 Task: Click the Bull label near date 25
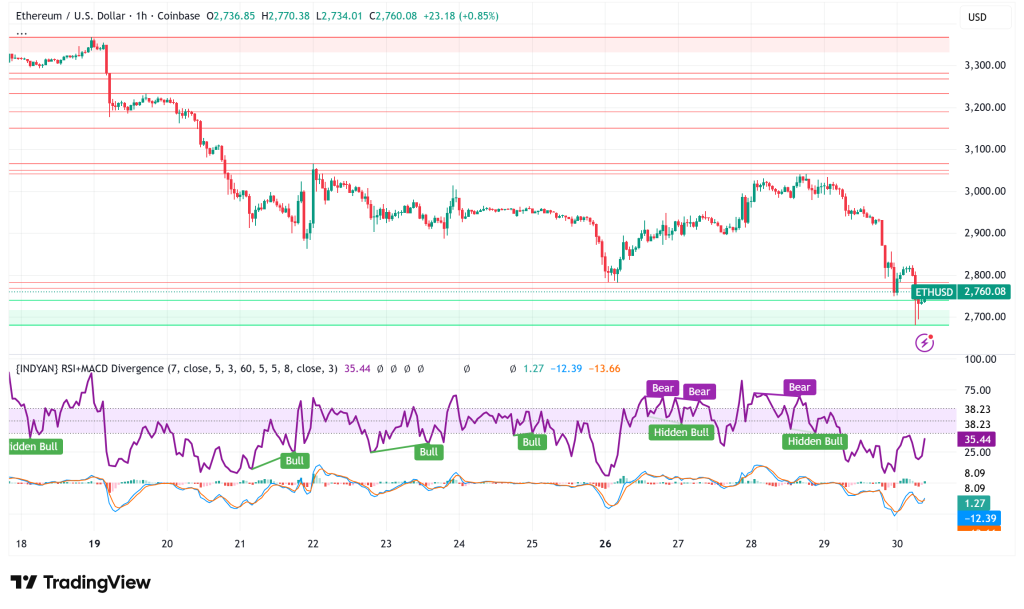click(x=531, y=441)
